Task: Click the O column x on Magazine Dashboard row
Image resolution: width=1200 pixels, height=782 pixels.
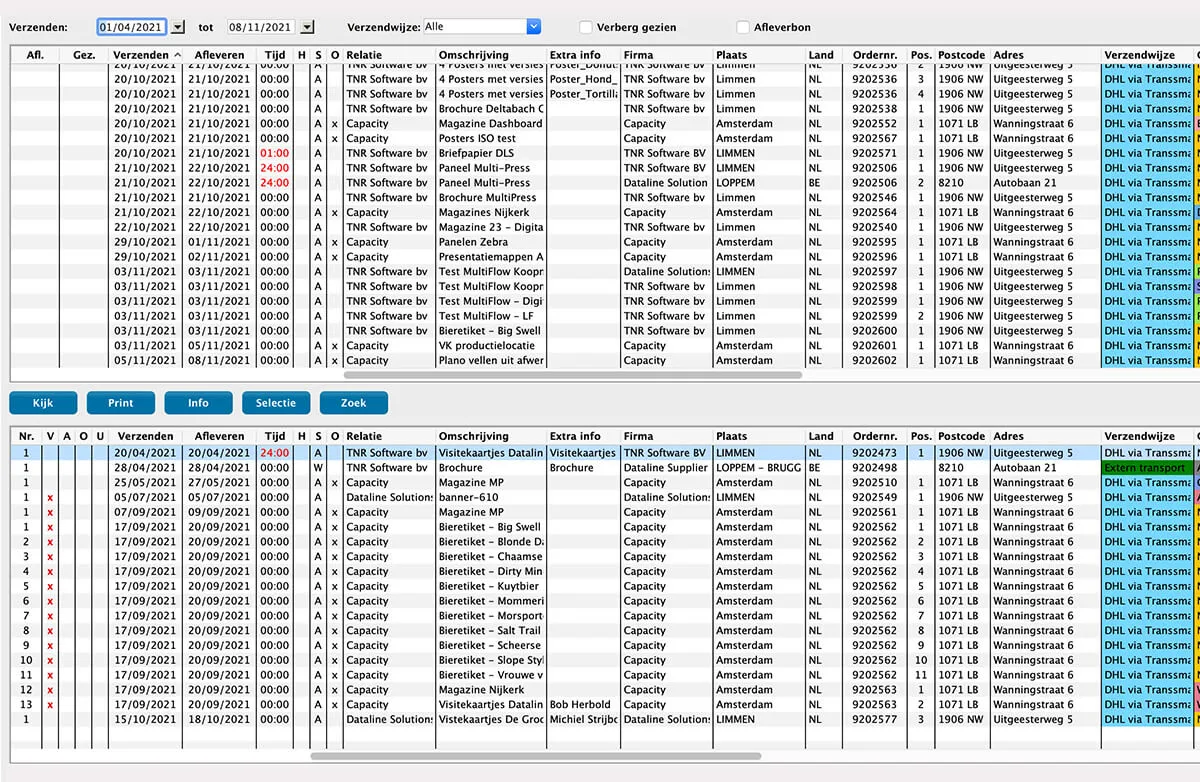Action: (x=335, y=124)
